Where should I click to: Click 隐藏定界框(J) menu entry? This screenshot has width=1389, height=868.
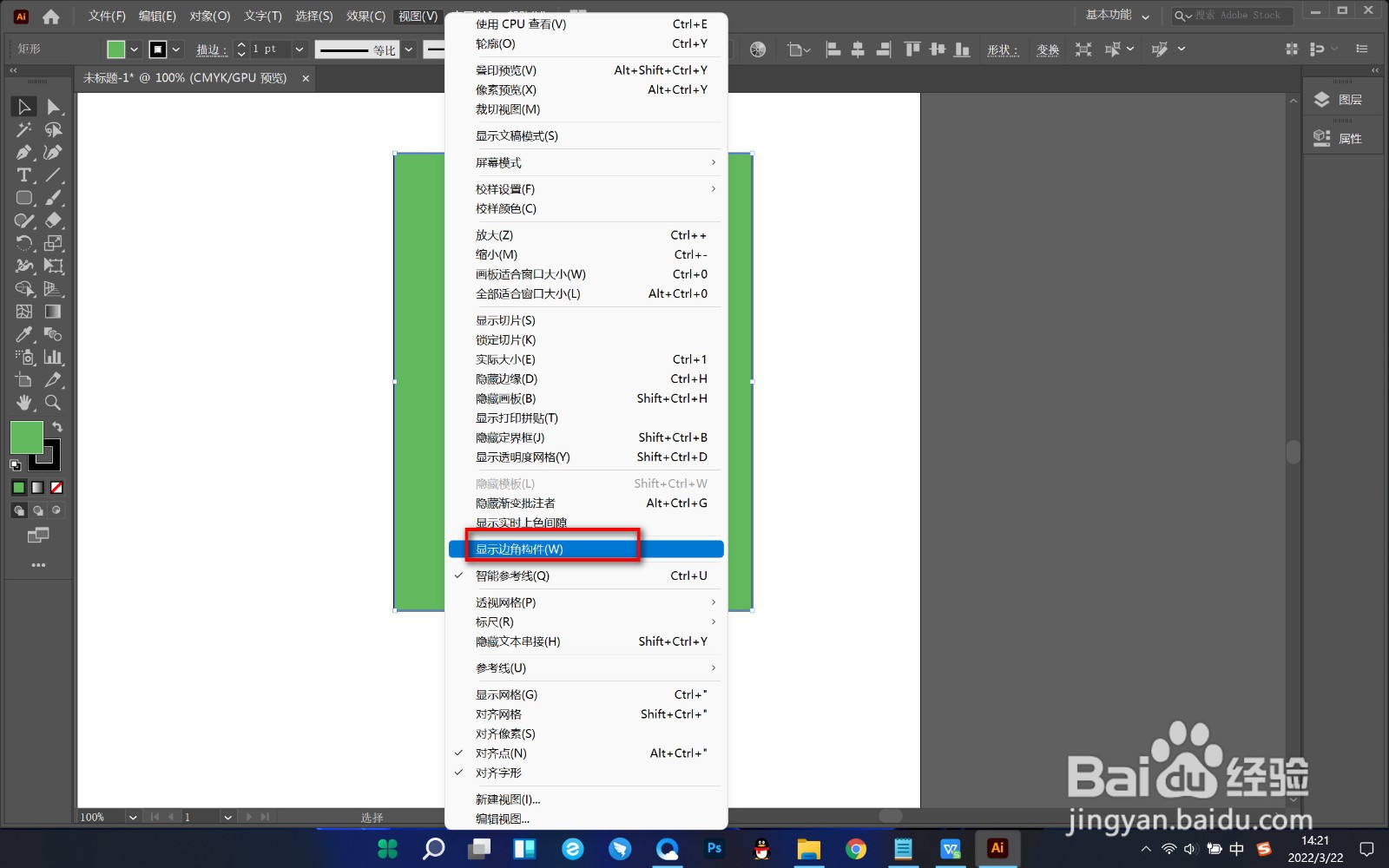pyautogui.click(x=586, y=437)
